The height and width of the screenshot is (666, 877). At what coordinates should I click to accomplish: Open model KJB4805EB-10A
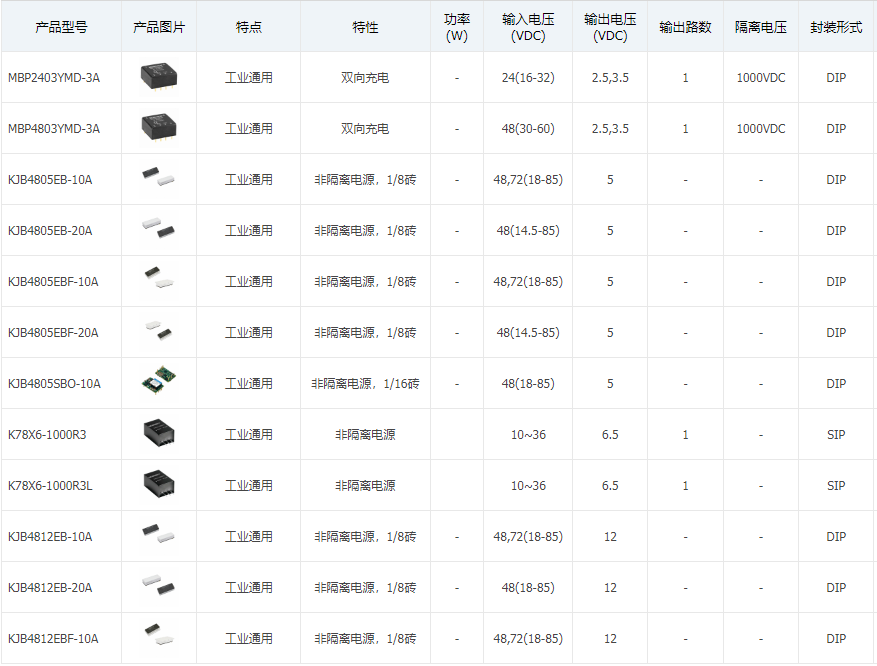click(x=50, y=180)
